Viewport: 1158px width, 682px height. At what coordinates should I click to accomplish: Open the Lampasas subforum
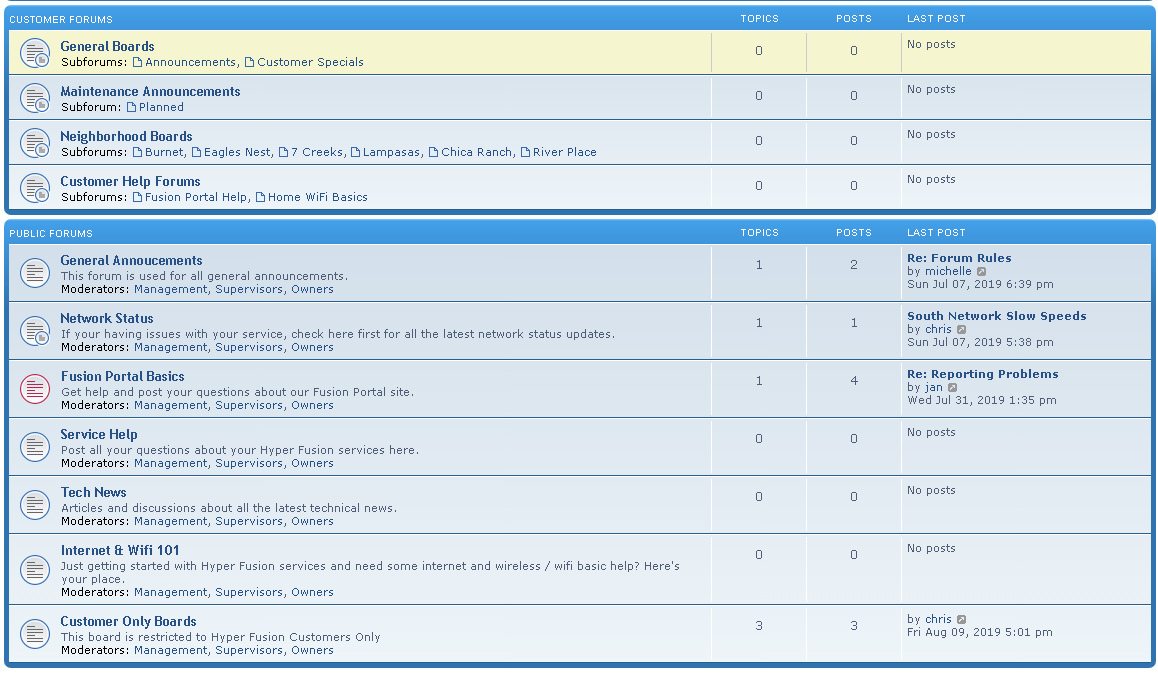click(x=391, y=152)
